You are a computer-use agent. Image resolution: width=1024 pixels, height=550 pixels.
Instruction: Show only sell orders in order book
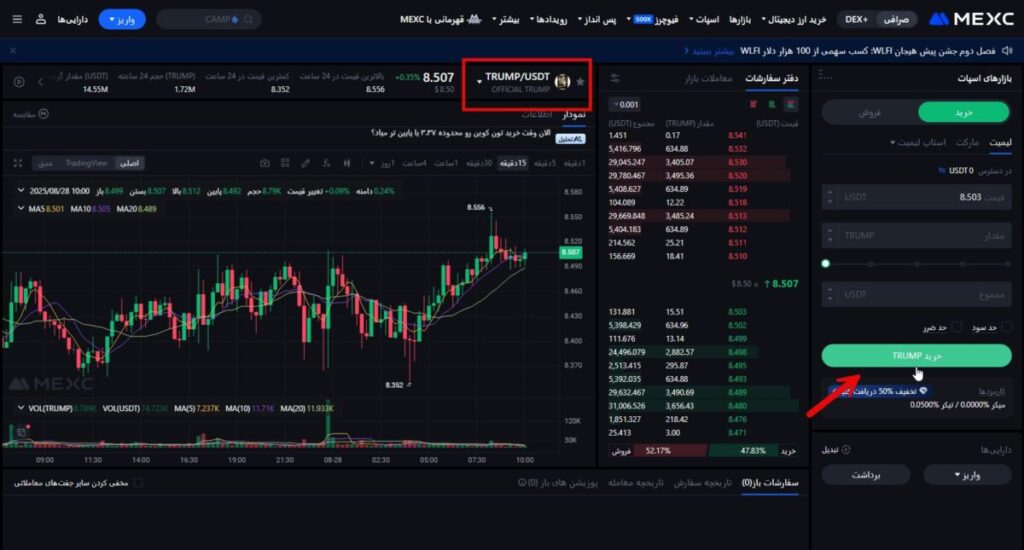754,104
